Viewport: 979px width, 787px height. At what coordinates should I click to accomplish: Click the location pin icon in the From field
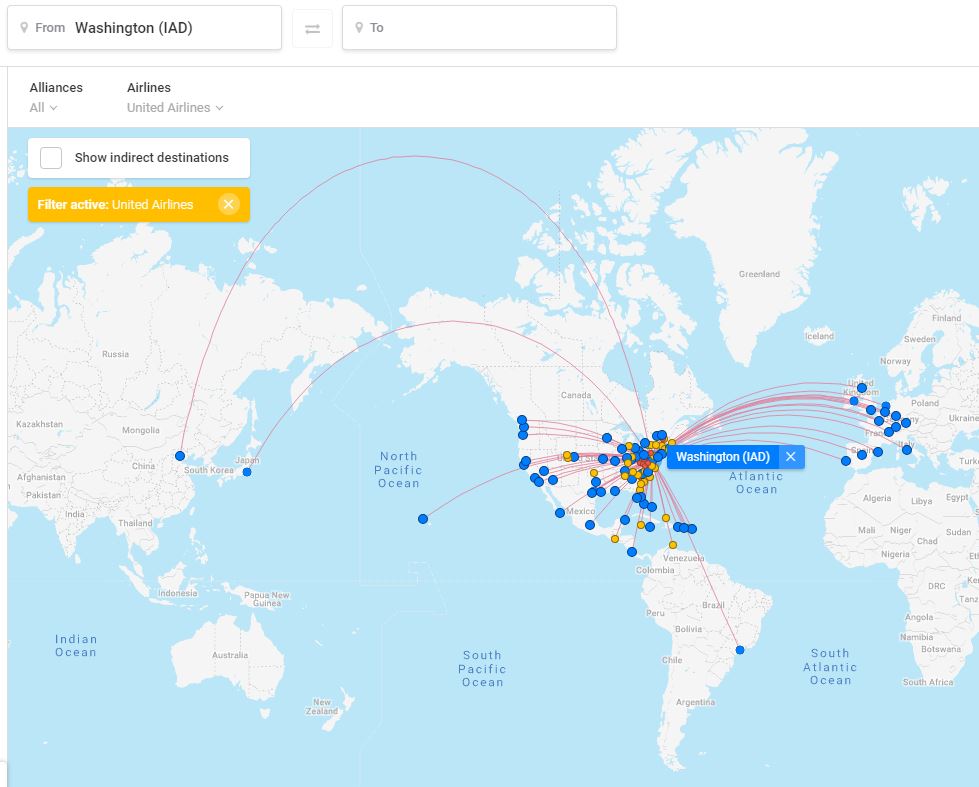[23, 27]
